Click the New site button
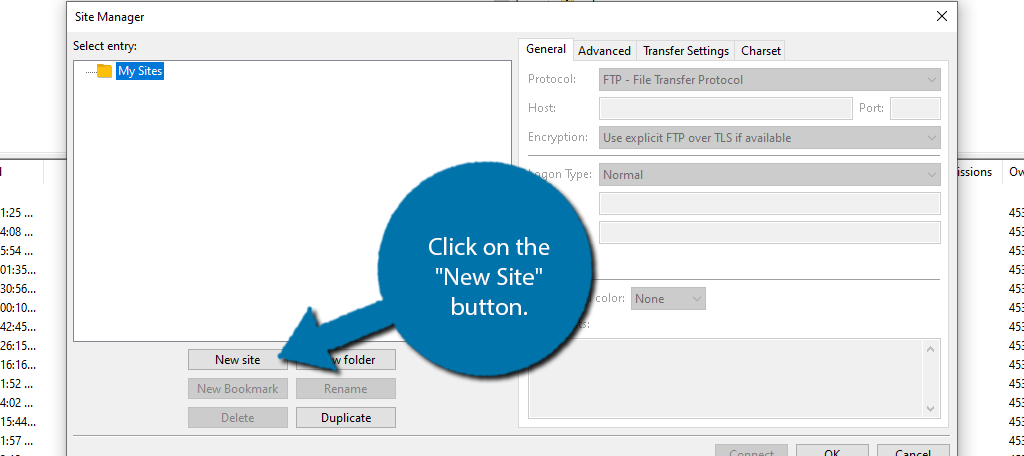The image size is (1024, 456). [x=237, y=359]
